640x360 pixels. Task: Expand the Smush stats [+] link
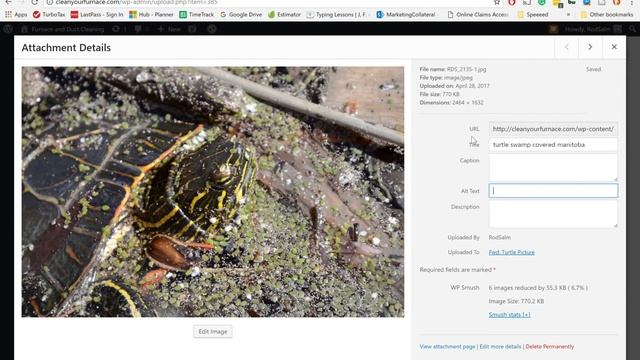coord(509,315)
